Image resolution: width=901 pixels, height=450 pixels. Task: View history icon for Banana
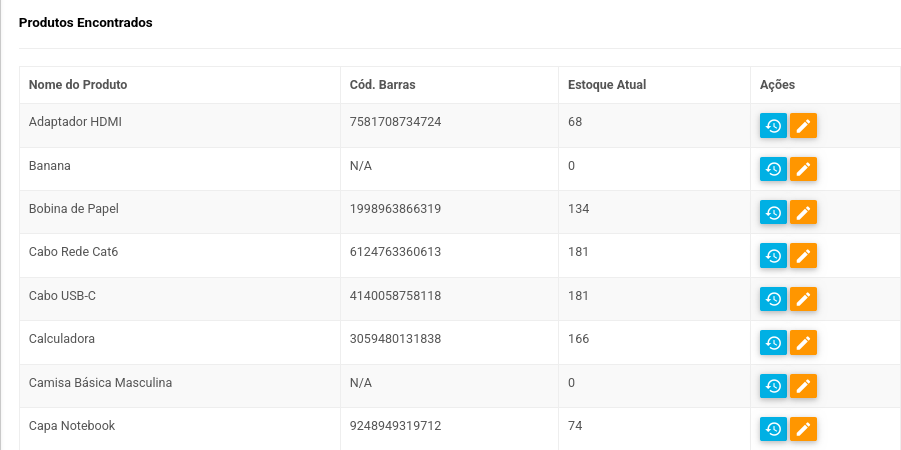(773, 169)
